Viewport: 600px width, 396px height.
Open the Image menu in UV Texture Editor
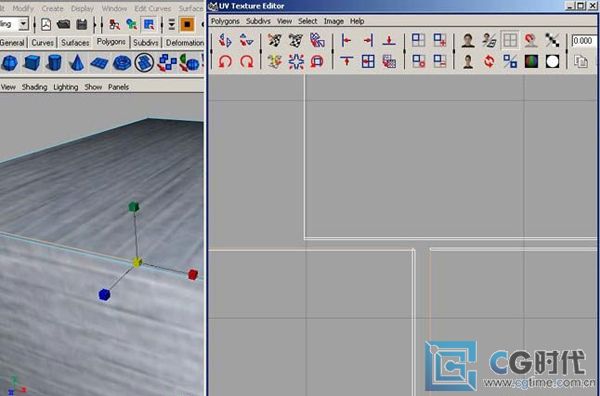pyautogui.click(x=333, y=21)
